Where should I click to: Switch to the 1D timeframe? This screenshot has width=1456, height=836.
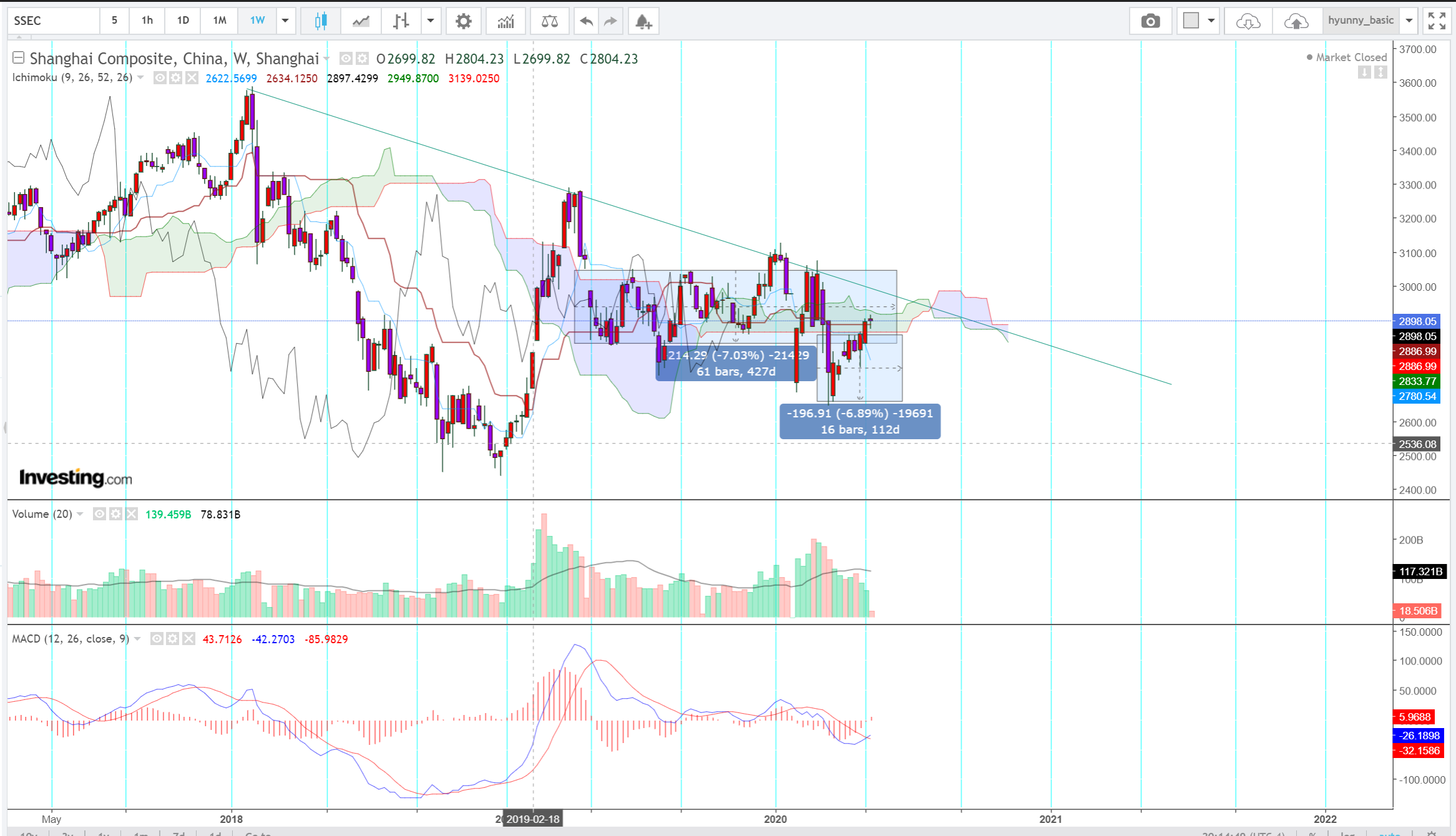pos(183,21)
